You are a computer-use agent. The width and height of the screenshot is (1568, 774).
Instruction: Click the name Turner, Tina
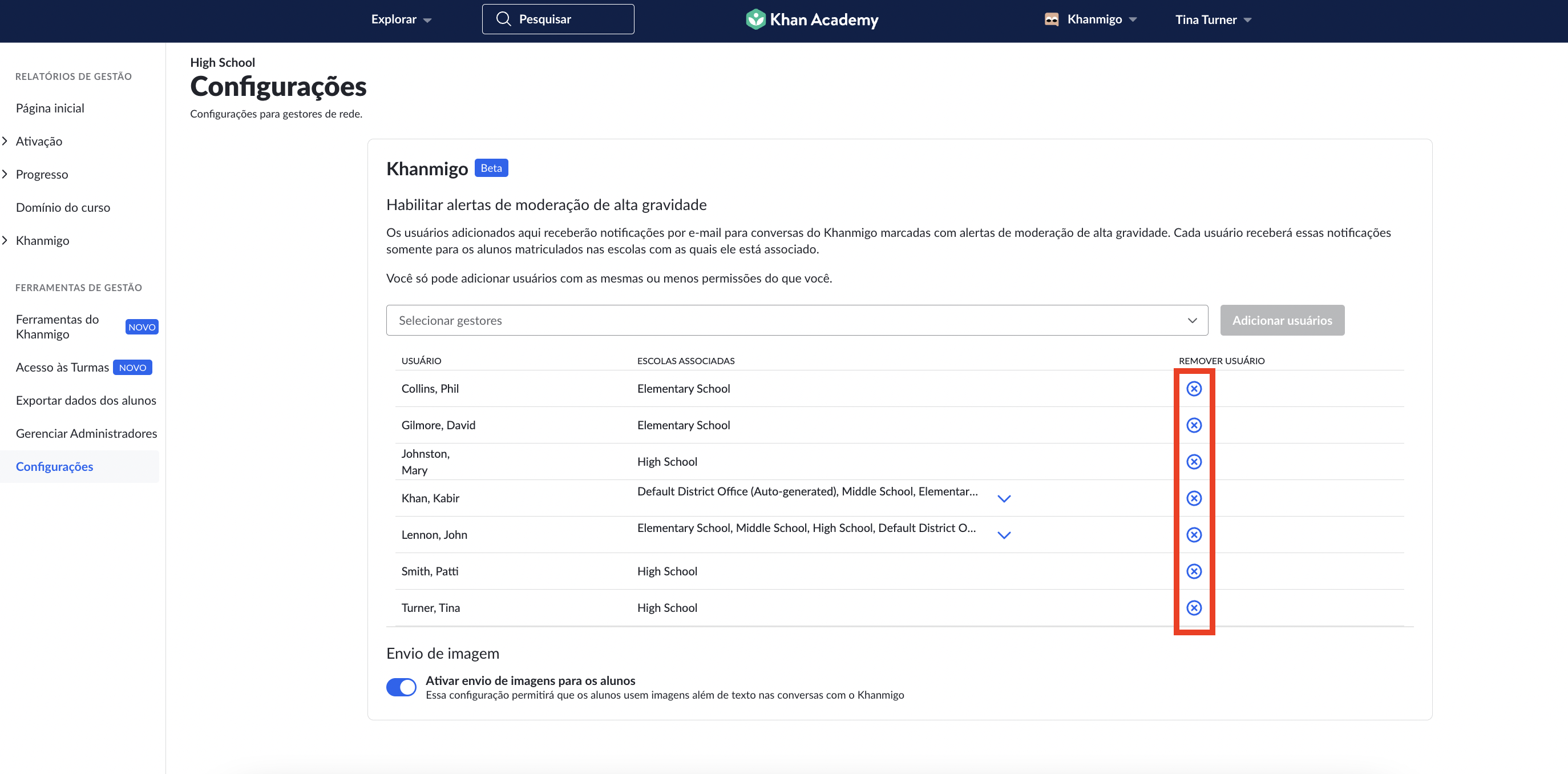tap(430, 608)
